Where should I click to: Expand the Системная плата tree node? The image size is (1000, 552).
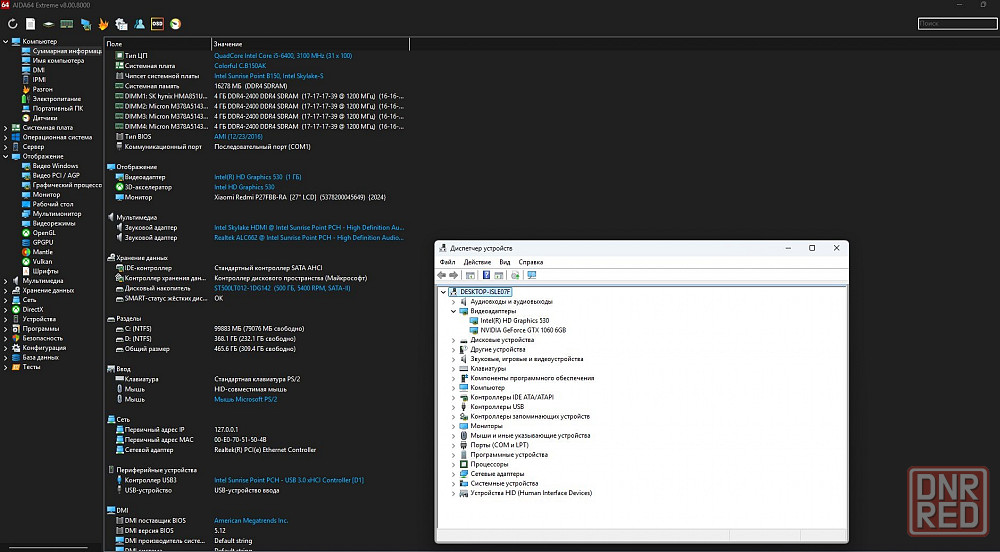6,128
